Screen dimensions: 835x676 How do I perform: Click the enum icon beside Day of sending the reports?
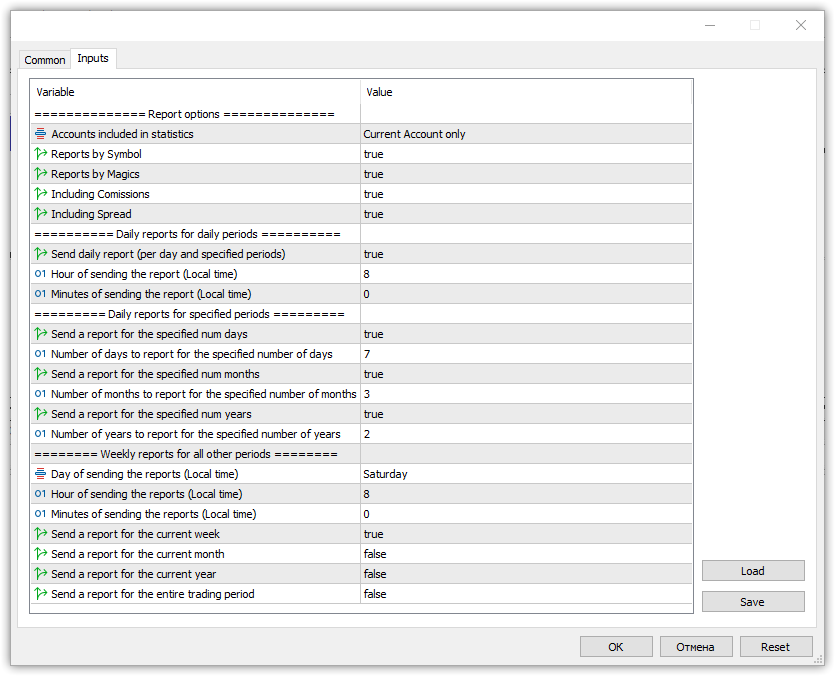[x=41, y=474]
